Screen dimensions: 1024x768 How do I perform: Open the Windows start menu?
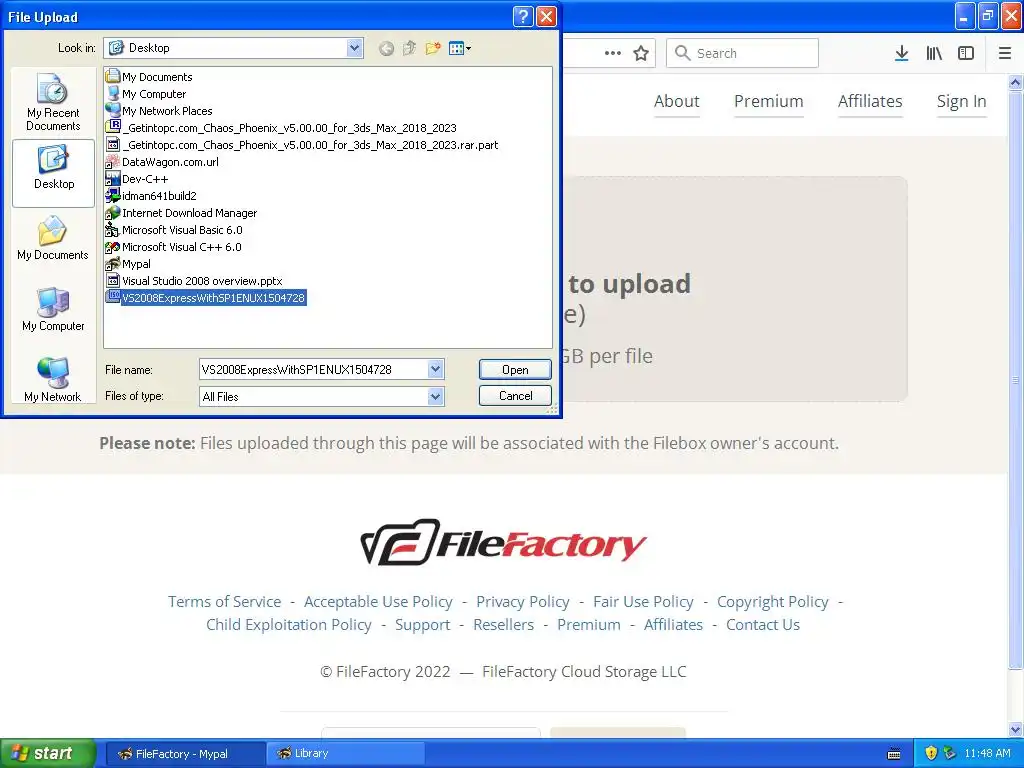click(x=47, y=753)
